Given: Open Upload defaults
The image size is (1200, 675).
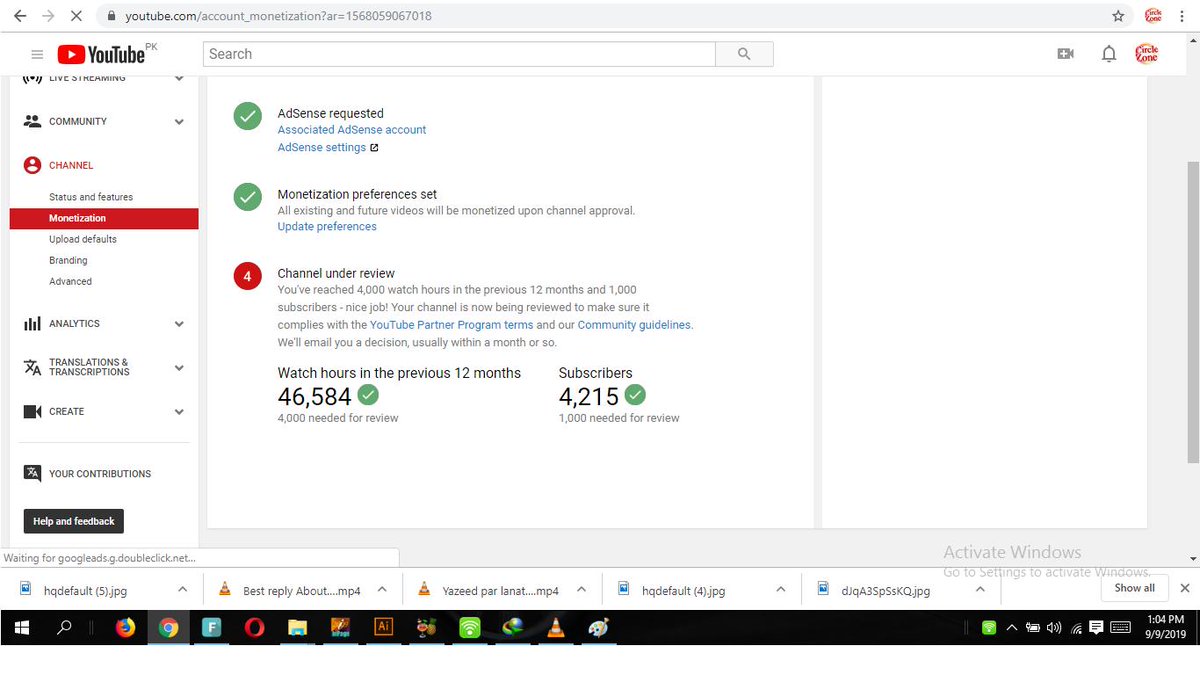Looking at the screenshot, I should point(83,239).
